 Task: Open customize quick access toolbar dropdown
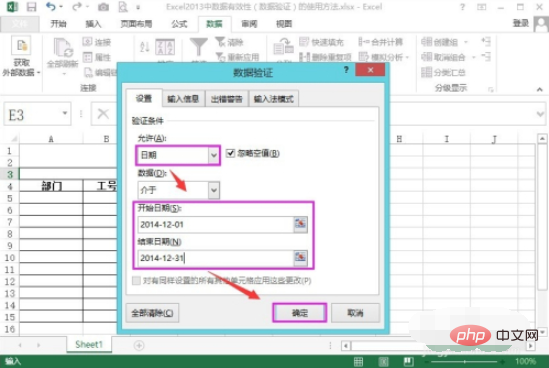click(x=138, y=7)
